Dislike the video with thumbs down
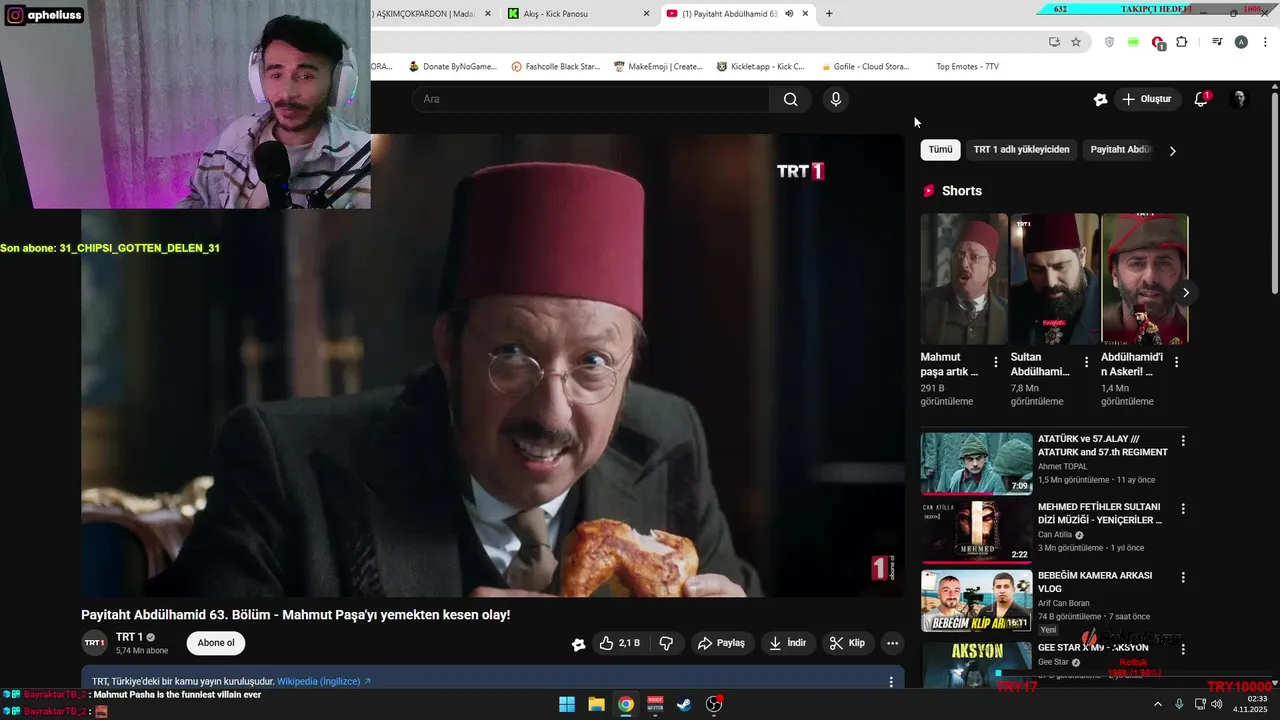This screenshot has height=720, width=1280. 666,643
